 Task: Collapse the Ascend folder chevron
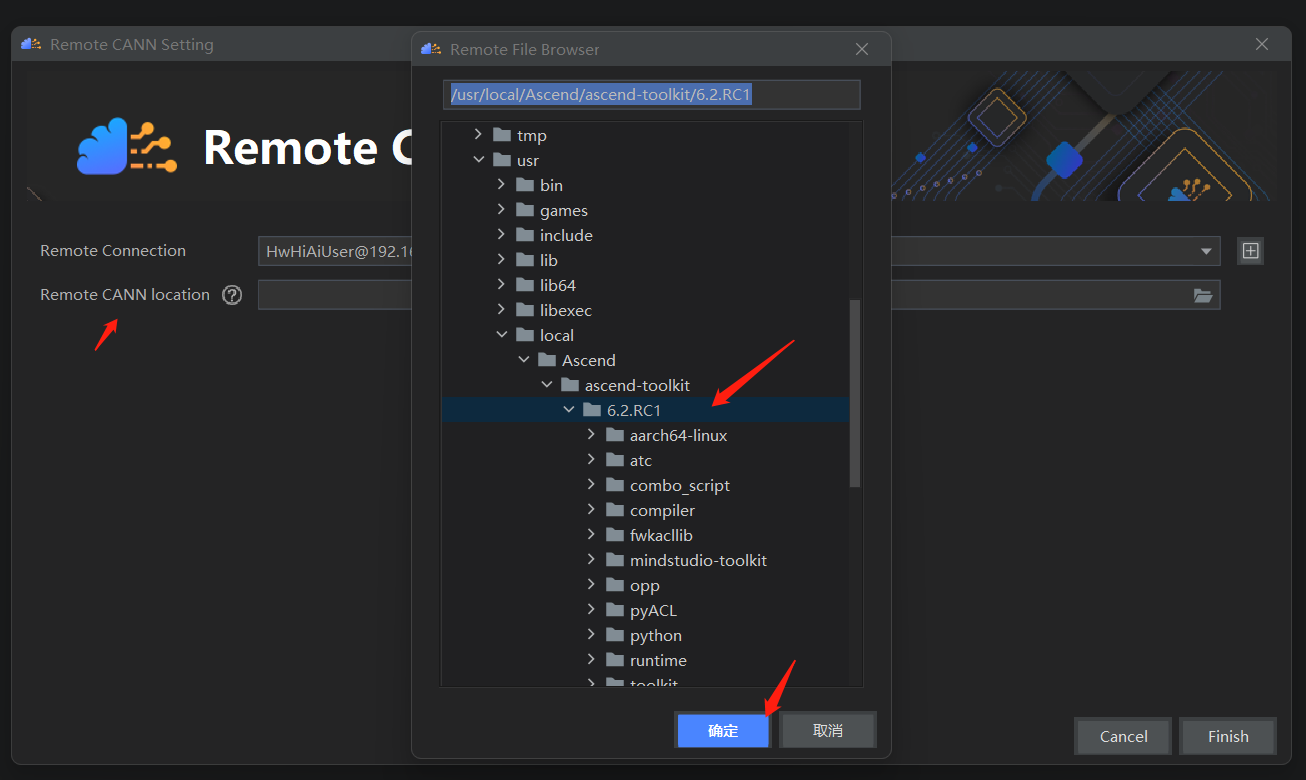click(x=524, y=360)
